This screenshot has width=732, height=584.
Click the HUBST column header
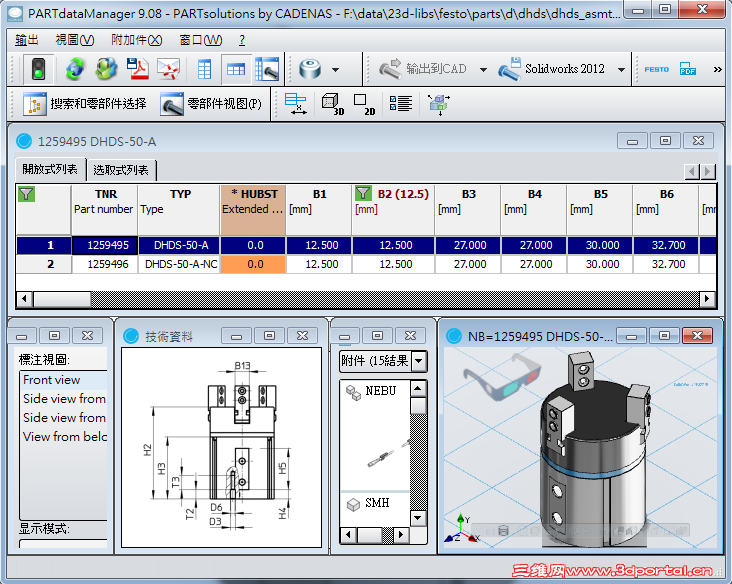pos(253,210)
